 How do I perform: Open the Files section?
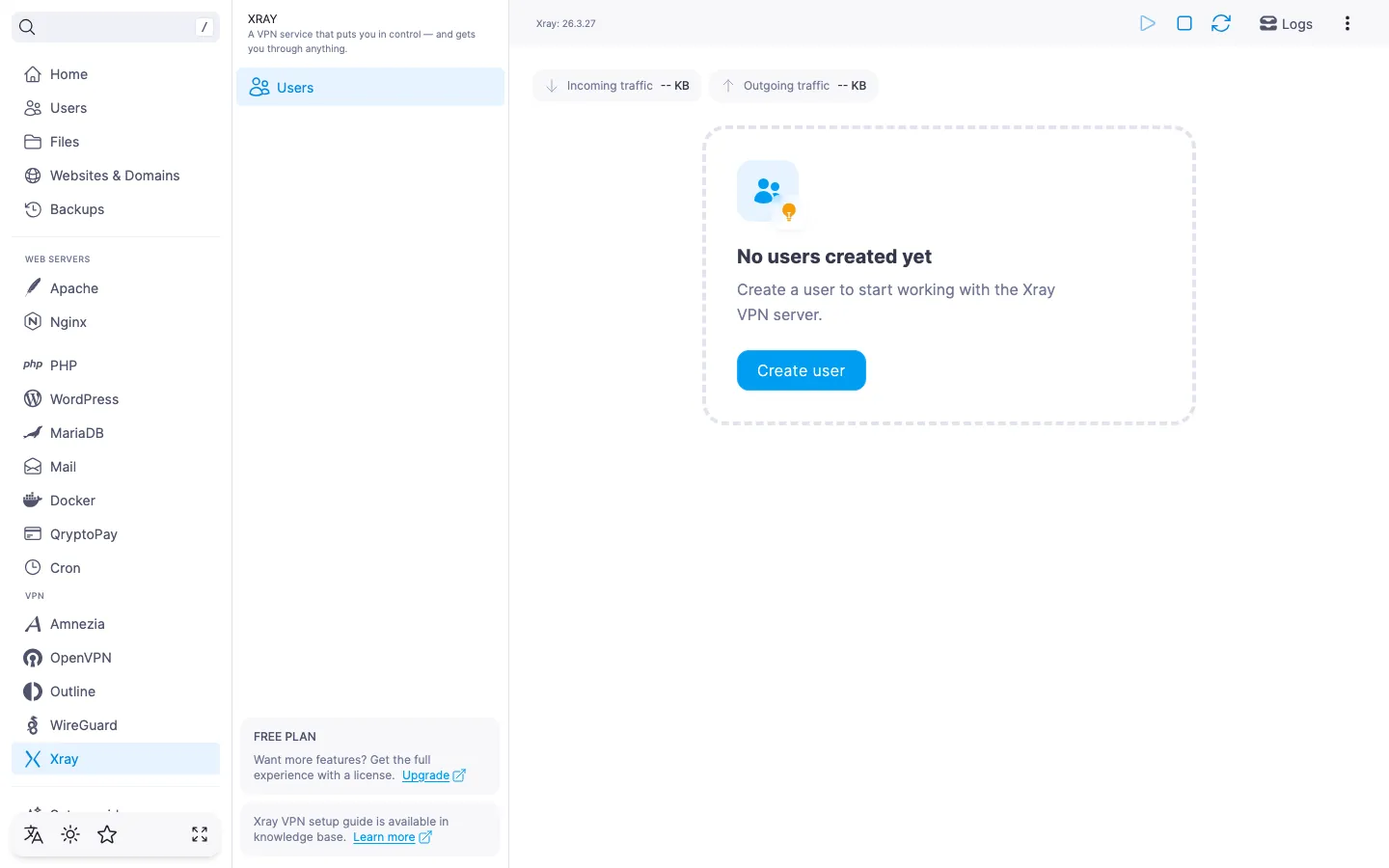116,142
